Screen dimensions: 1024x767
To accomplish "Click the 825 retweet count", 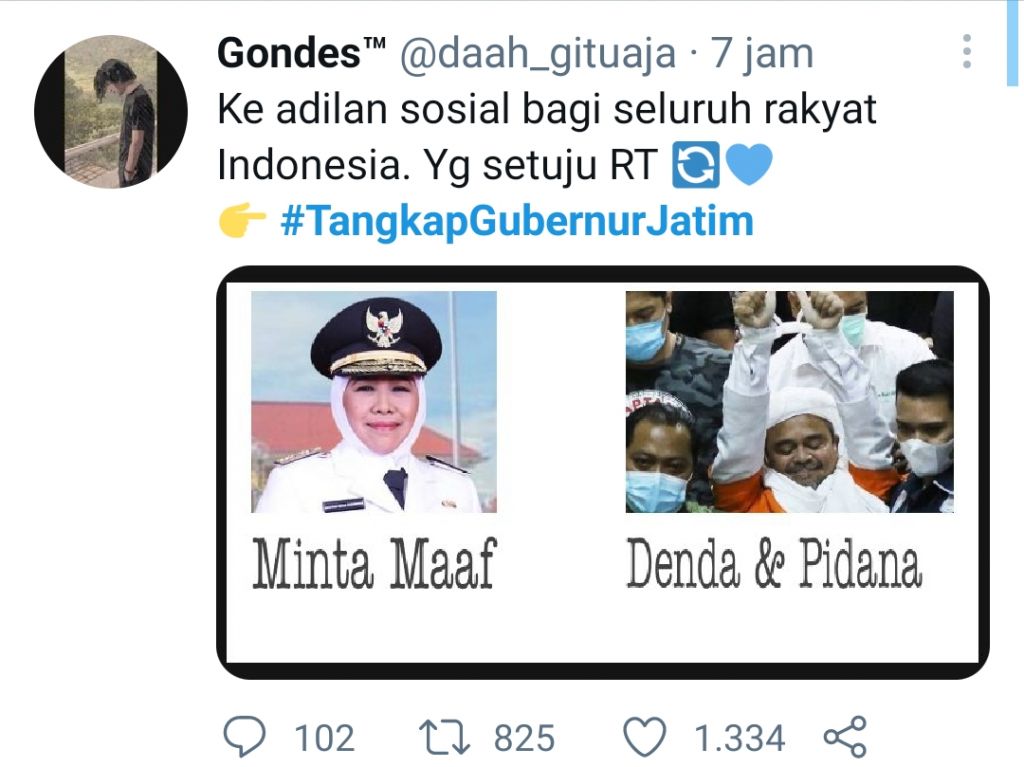I will pos(524,738).
